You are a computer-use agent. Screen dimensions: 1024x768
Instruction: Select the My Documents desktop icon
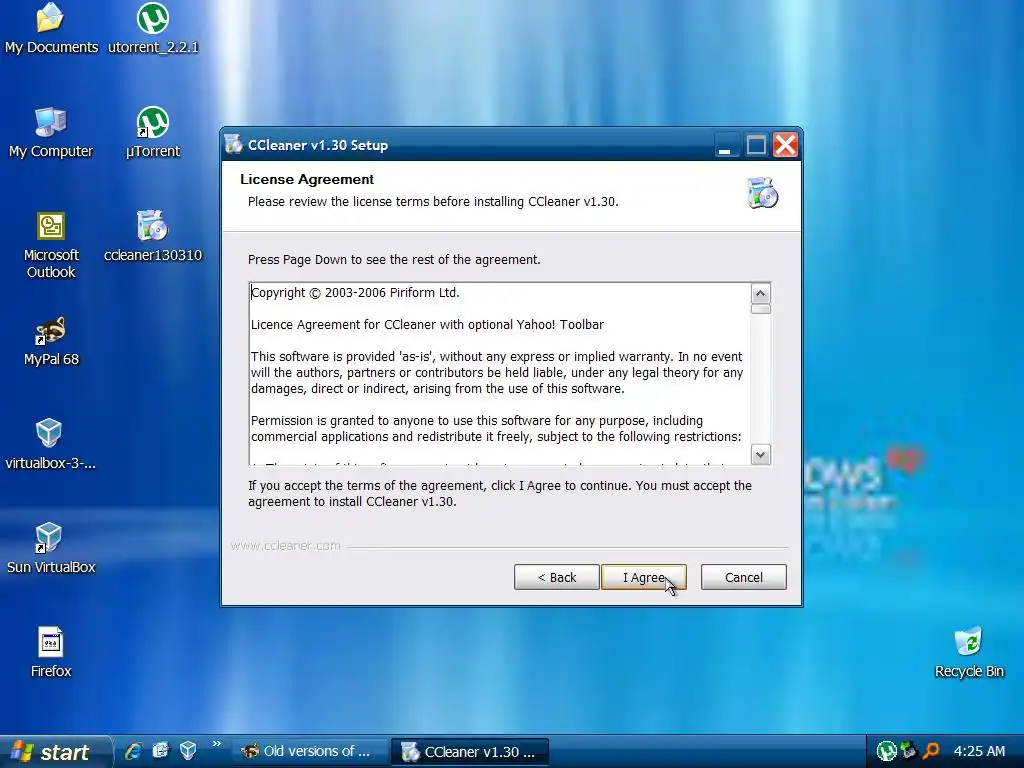tap(51, 29)
